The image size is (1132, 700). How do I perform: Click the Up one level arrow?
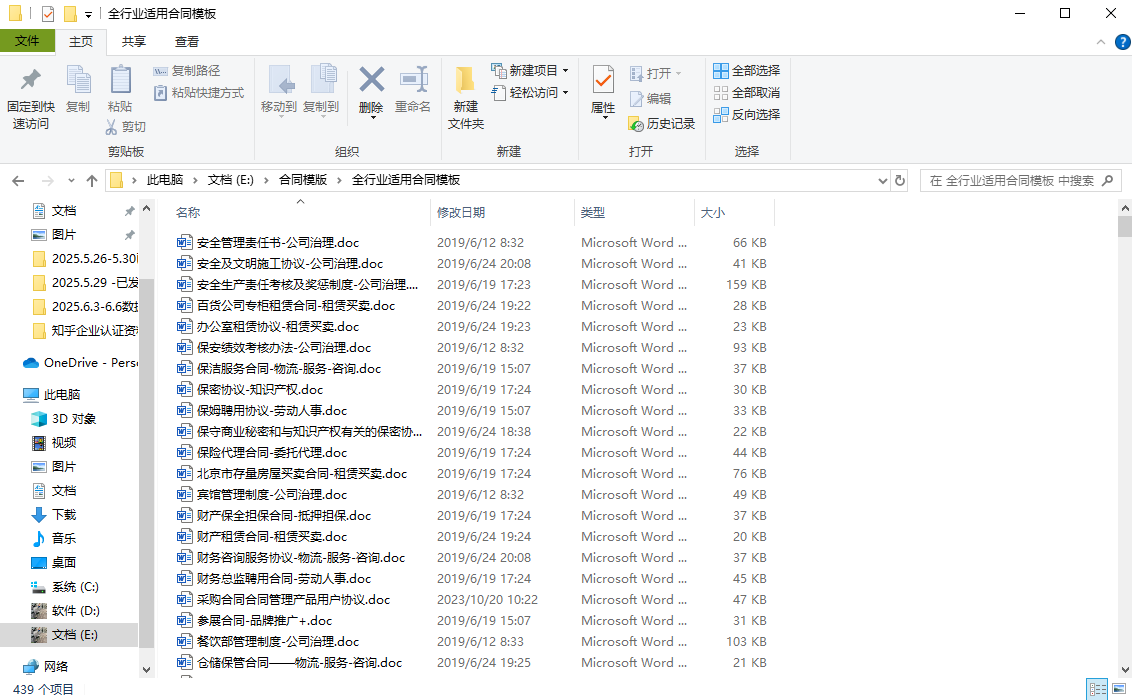coord(92,180)
